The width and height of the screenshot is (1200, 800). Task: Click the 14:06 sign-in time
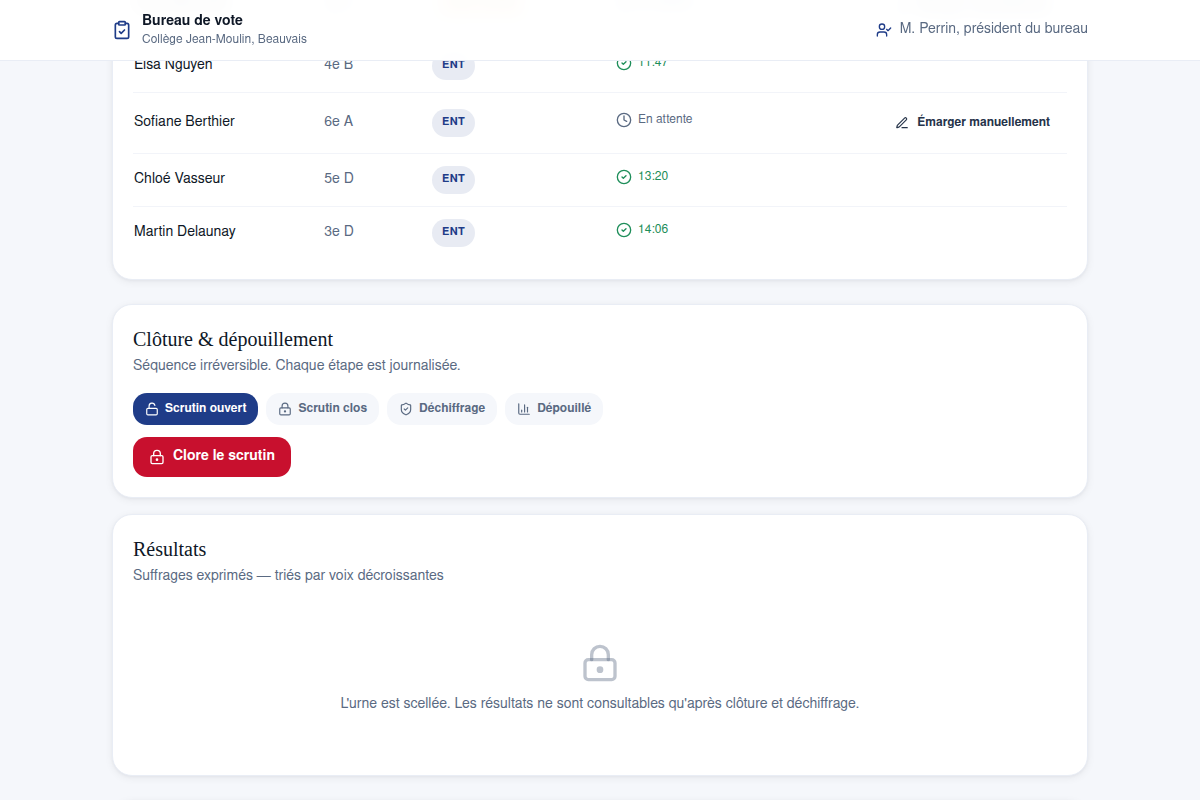pyautogui.click(x=653, y=229)
